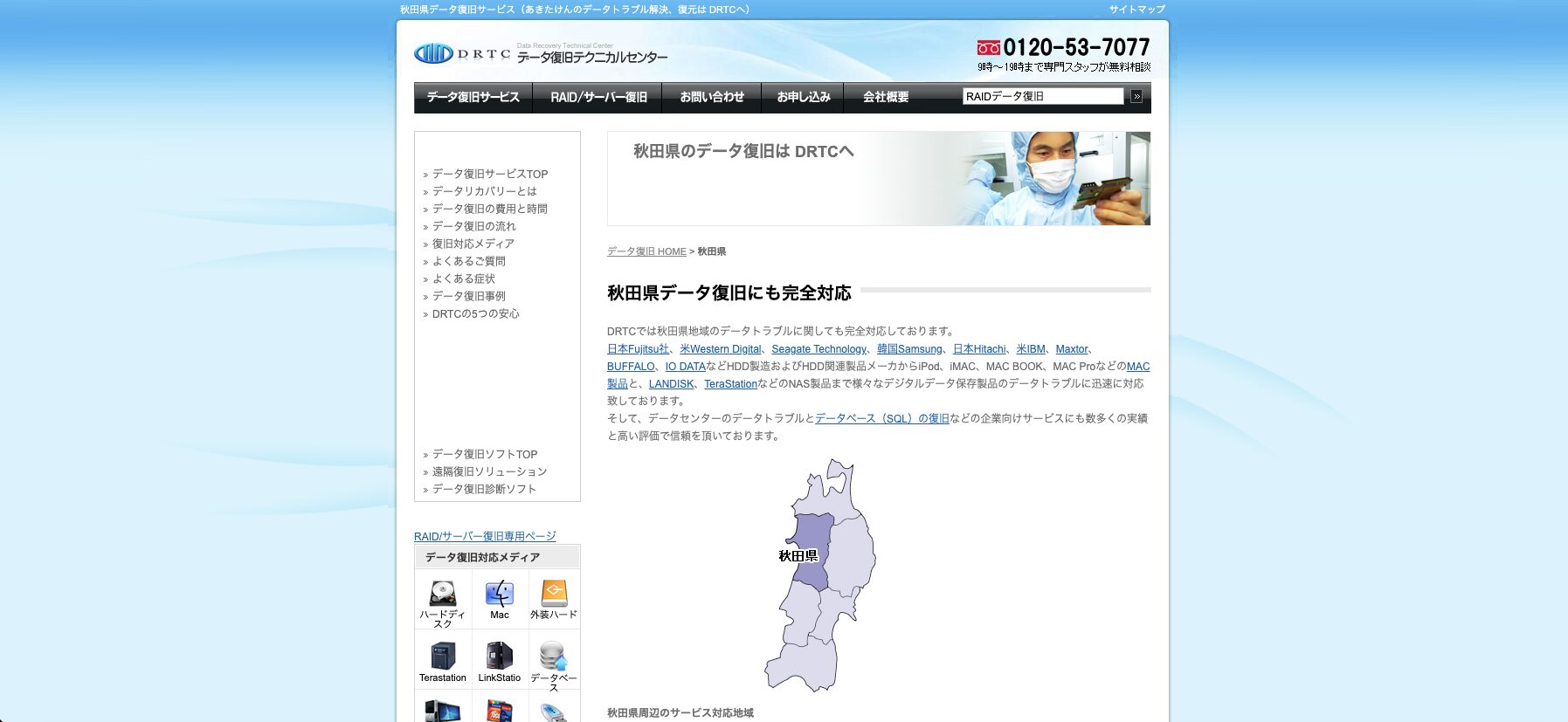This screenshot has width=1568, height=722.
Task: Open the 米IBM link
Action: point(1031,348)
